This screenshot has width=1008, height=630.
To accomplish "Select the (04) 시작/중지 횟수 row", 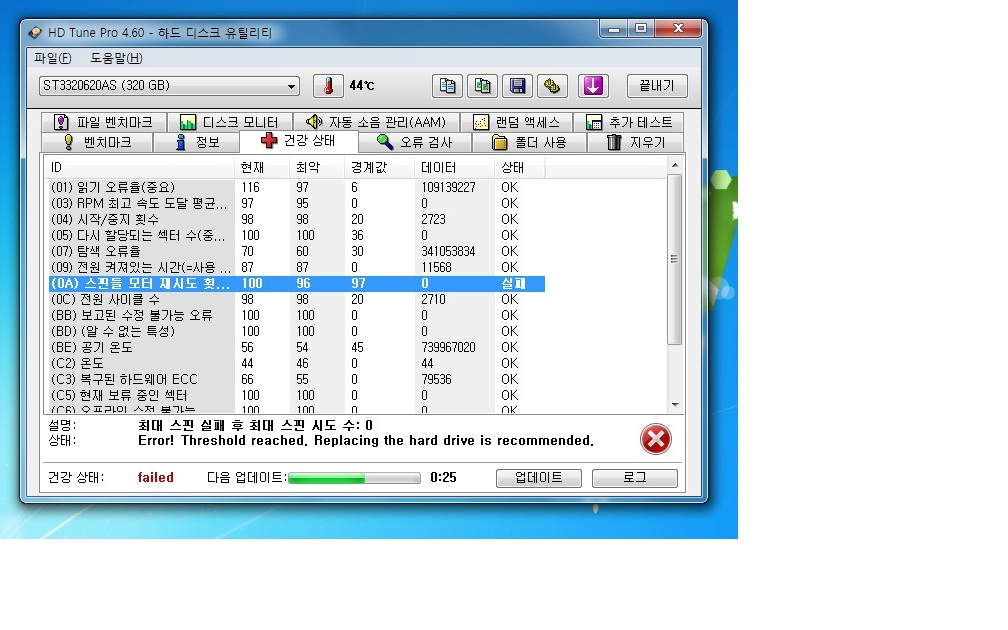I will point(296,219).
